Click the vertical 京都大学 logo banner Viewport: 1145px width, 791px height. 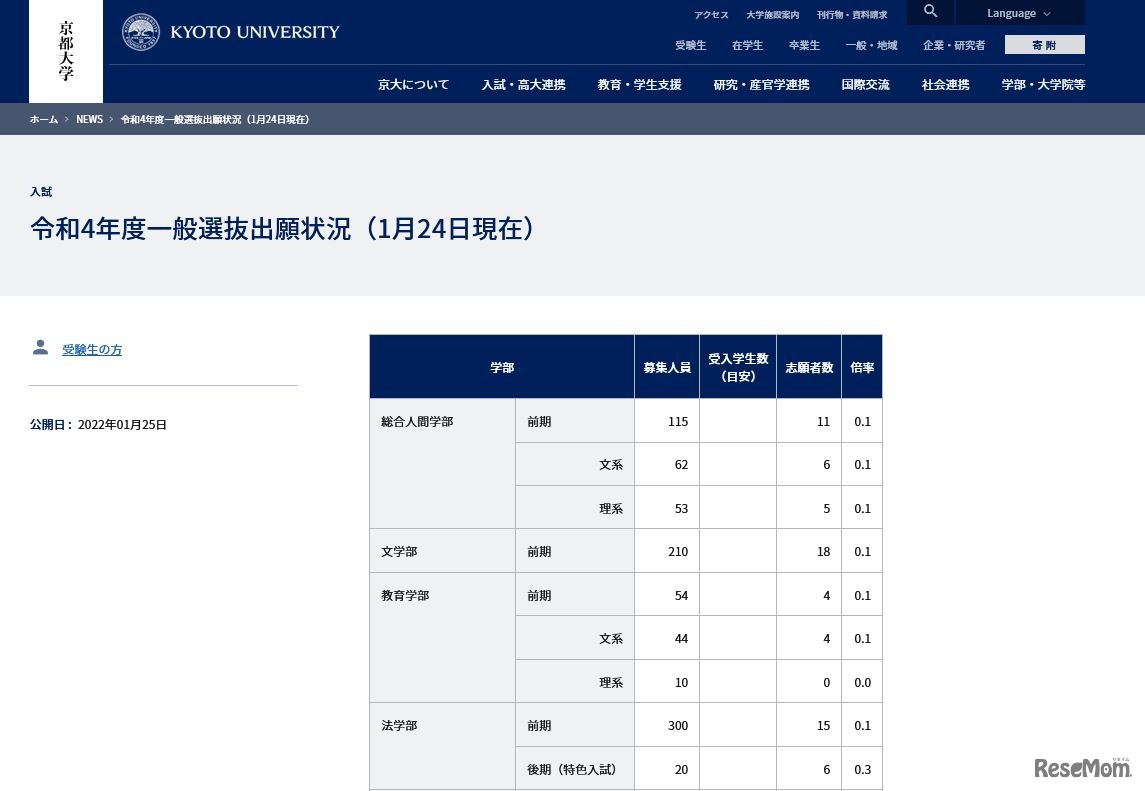tap(65, 51)
